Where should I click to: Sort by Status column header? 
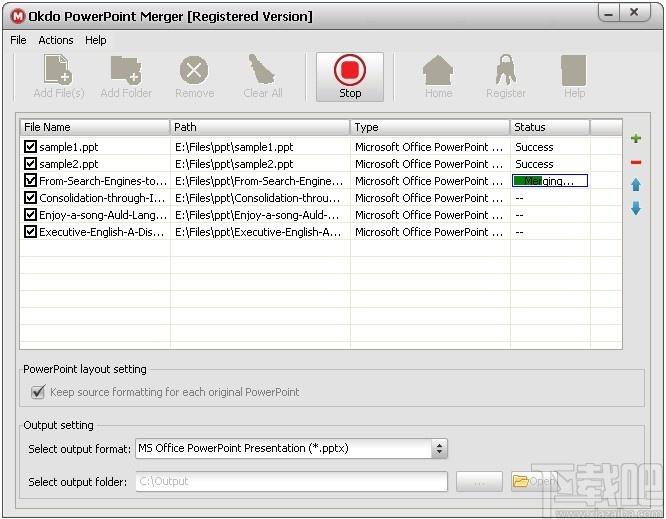coord(550,127)
